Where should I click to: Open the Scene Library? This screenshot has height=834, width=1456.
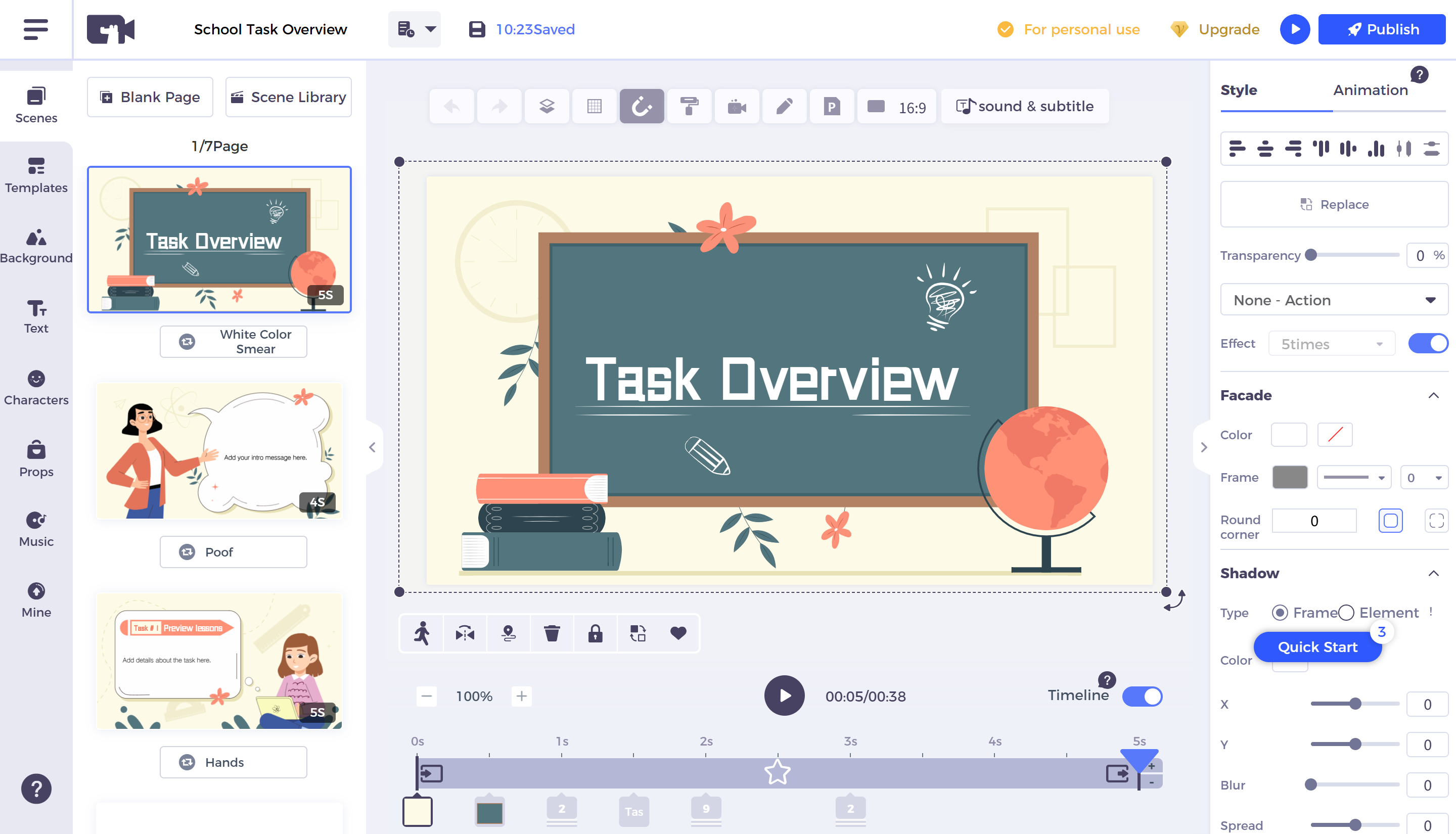(x=288, y=96)
